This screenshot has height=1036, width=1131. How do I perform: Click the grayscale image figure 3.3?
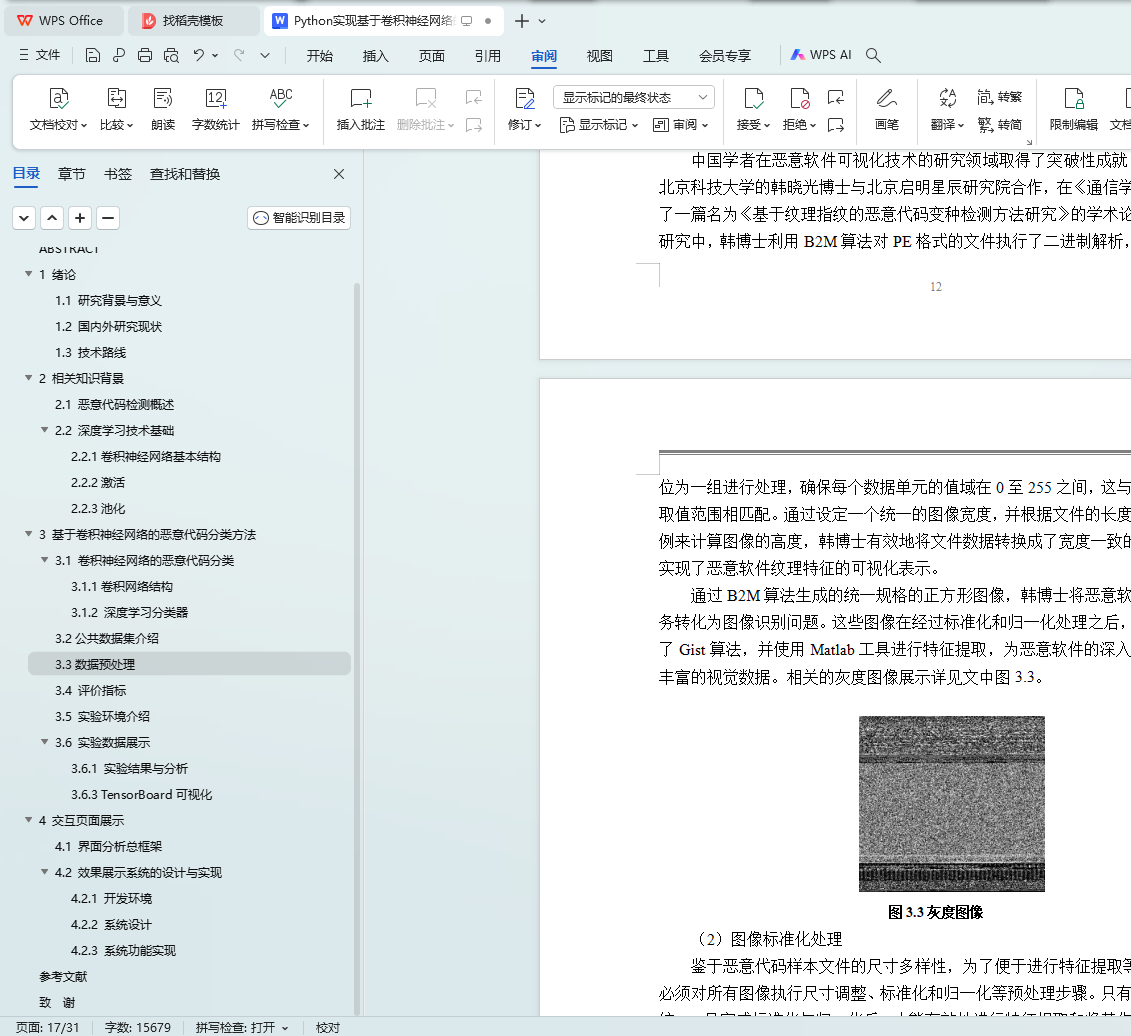coord(951,804)
